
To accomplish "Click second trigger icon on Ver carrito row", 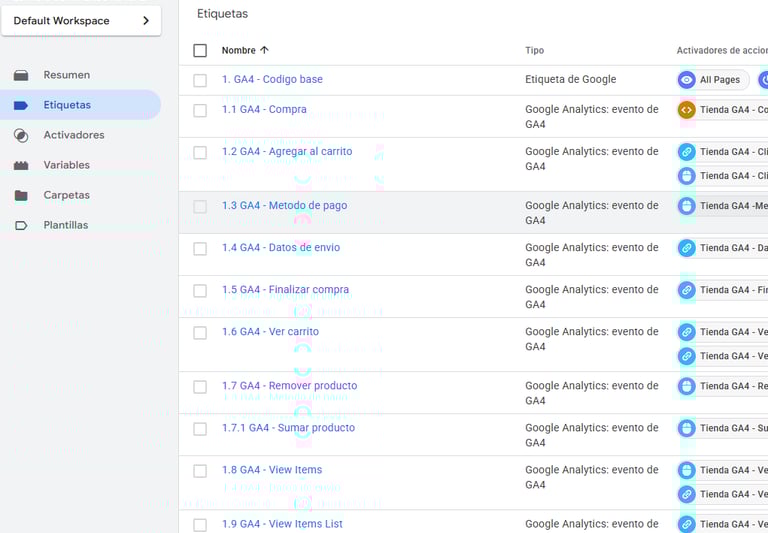I will 687,357.
